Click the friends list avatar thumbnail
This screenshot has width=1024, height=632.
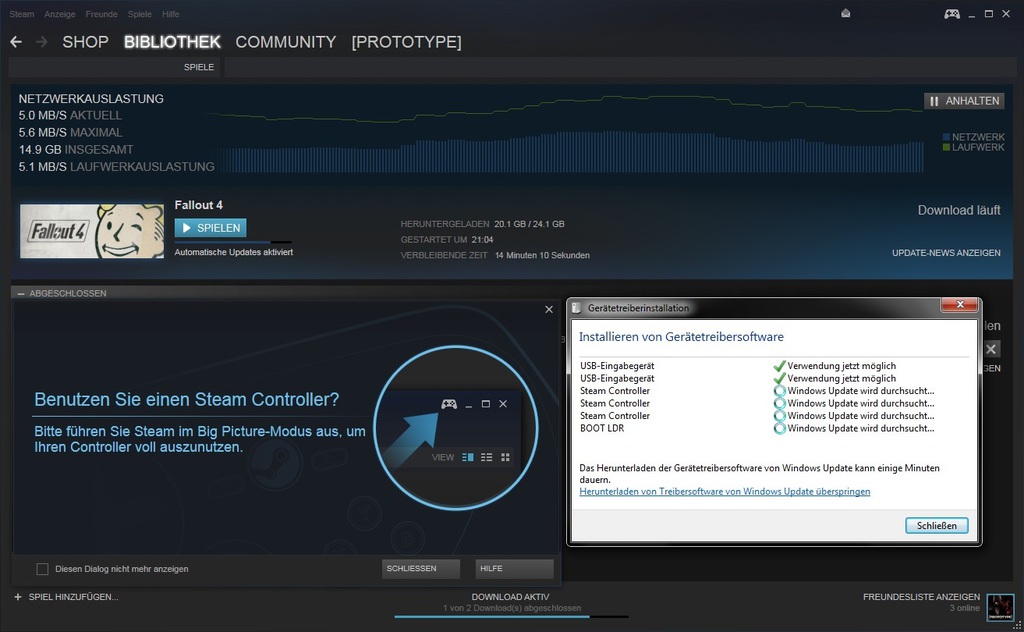click(1000, 607)
